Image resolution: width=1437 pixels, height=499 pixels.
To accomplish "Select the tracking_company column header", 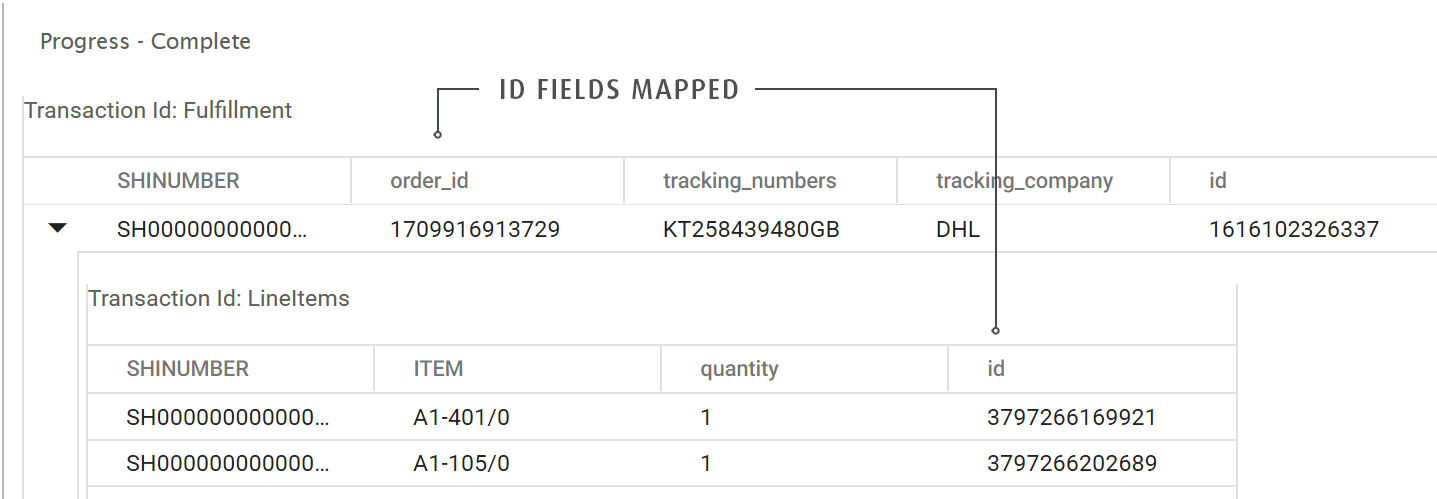I will pyautogui.click(x=1024, y=181).
